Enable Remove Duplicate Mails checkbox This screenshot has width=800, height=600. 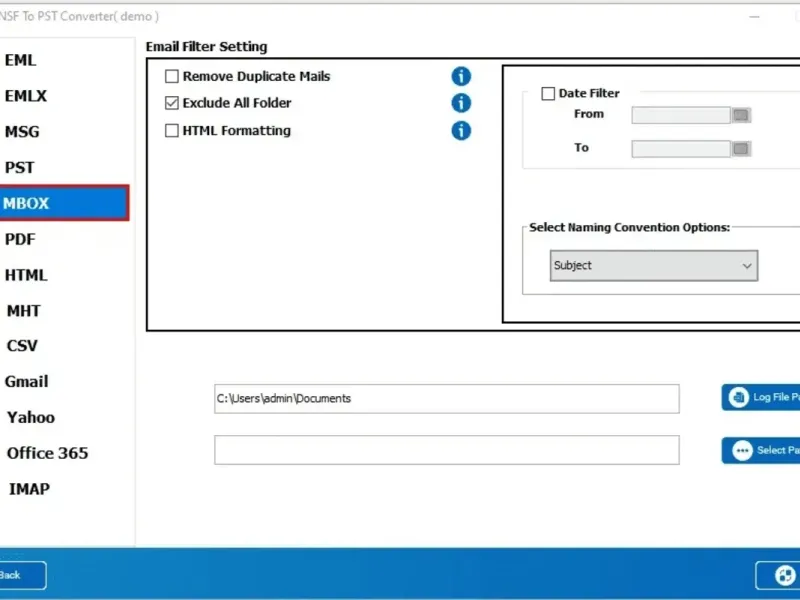coord(172,77)
